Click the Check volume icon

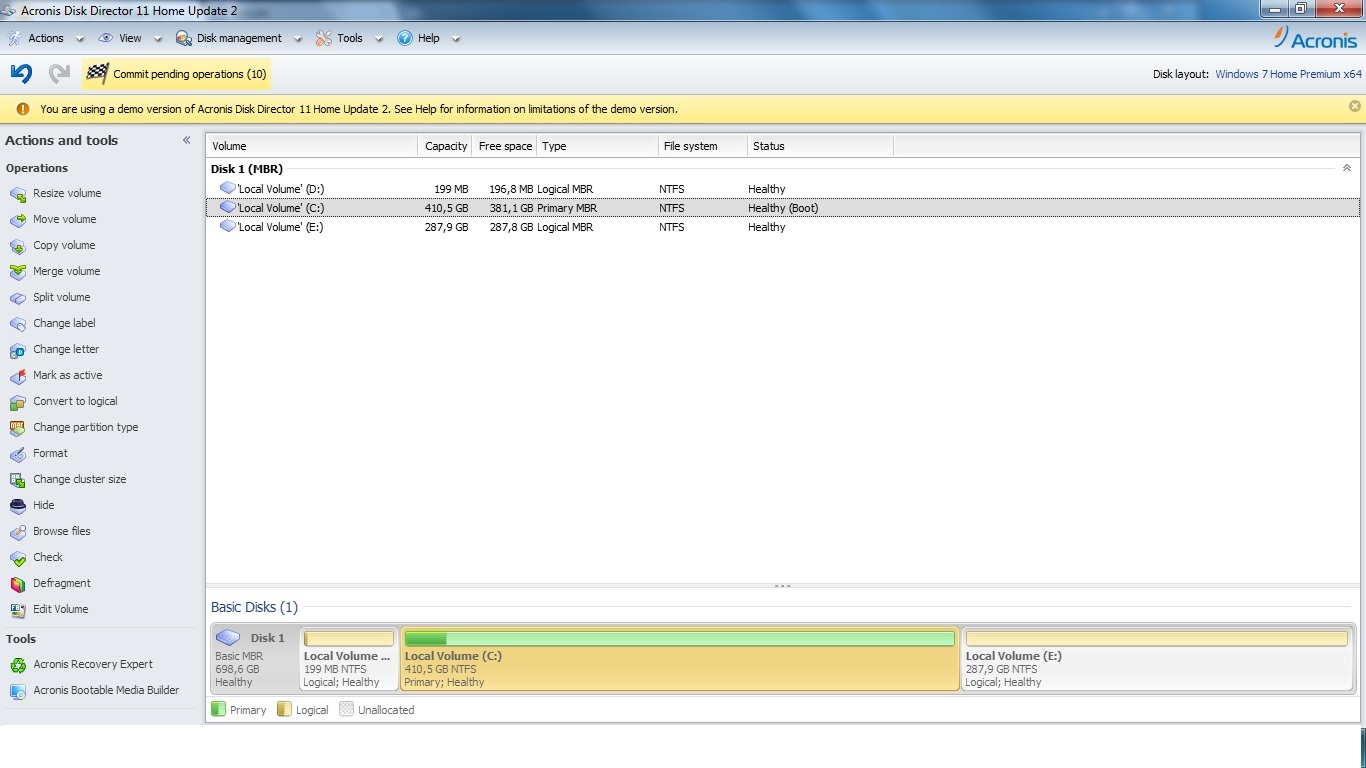(x=17, y=558)
